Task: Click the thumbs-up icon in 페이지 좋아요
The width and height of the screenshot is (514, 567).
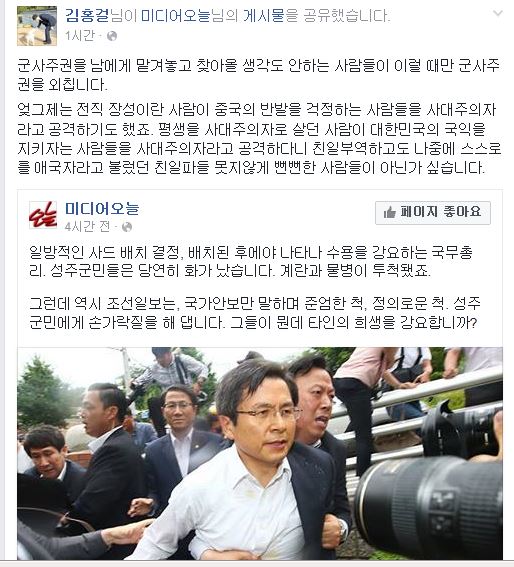Action: (389, 212)
